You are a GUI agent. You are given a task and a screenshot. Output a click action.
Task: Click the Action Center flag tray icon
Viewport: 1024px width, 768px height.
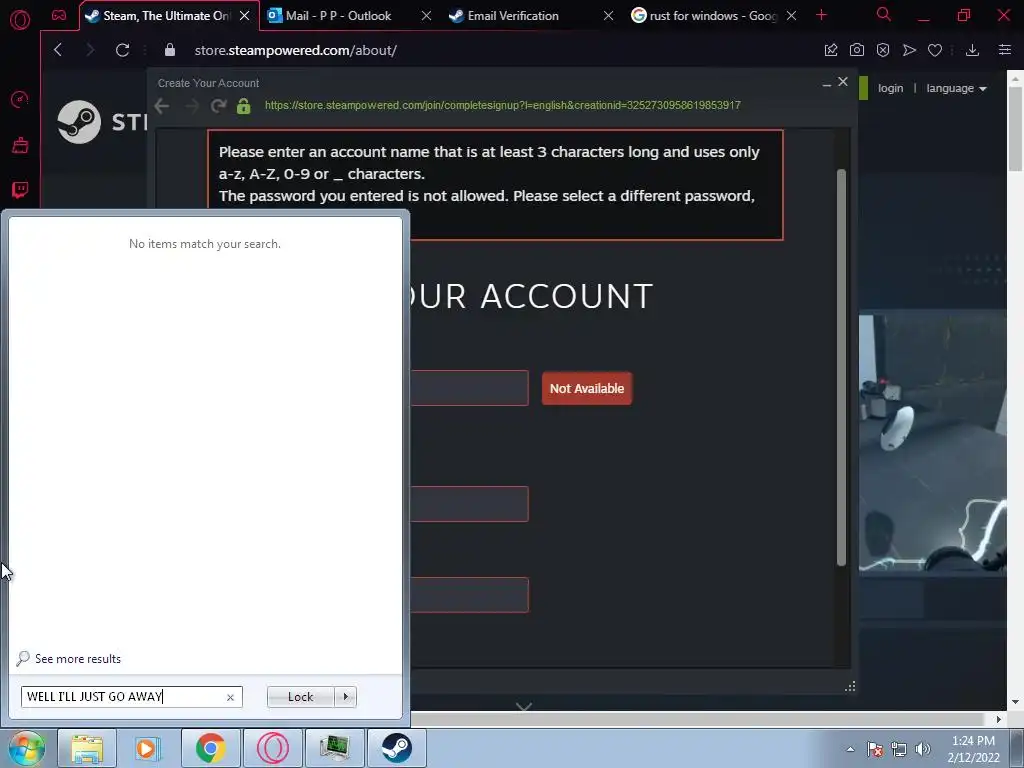click(x=874, y=749)
